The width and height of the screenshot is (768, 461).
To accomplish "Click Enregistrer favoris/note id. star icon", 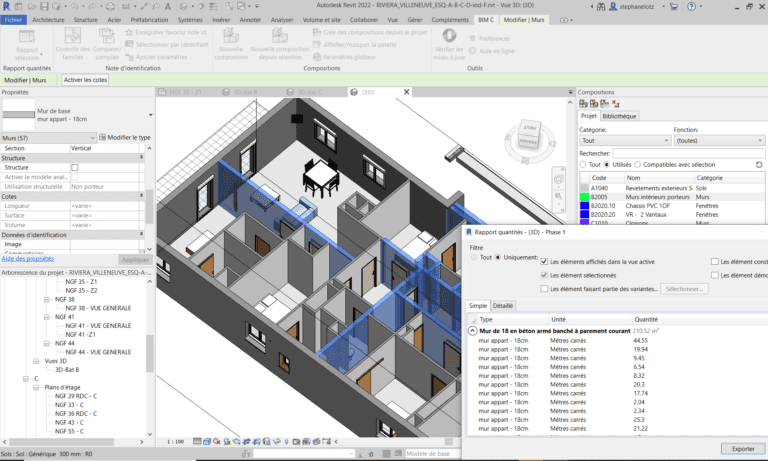I will [x=129, y=32].
